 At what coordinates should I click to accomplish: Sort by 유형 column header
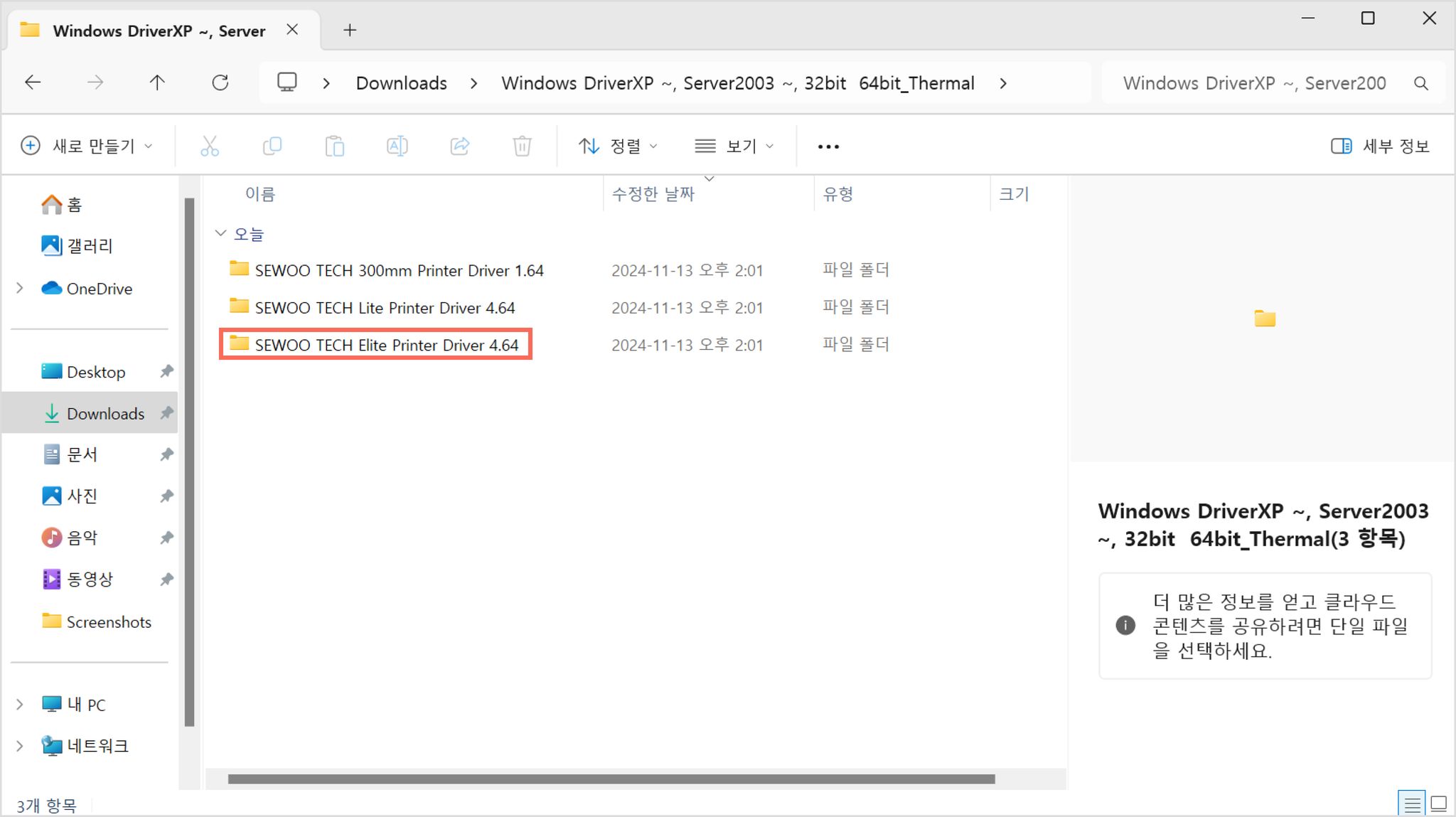[x=838, y=194]
